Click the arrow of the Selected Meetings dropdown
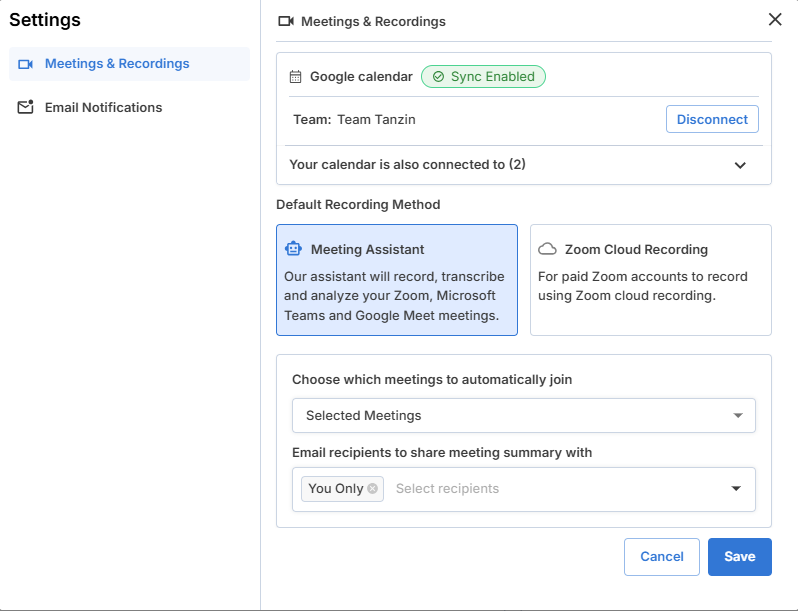 [737, 416]
